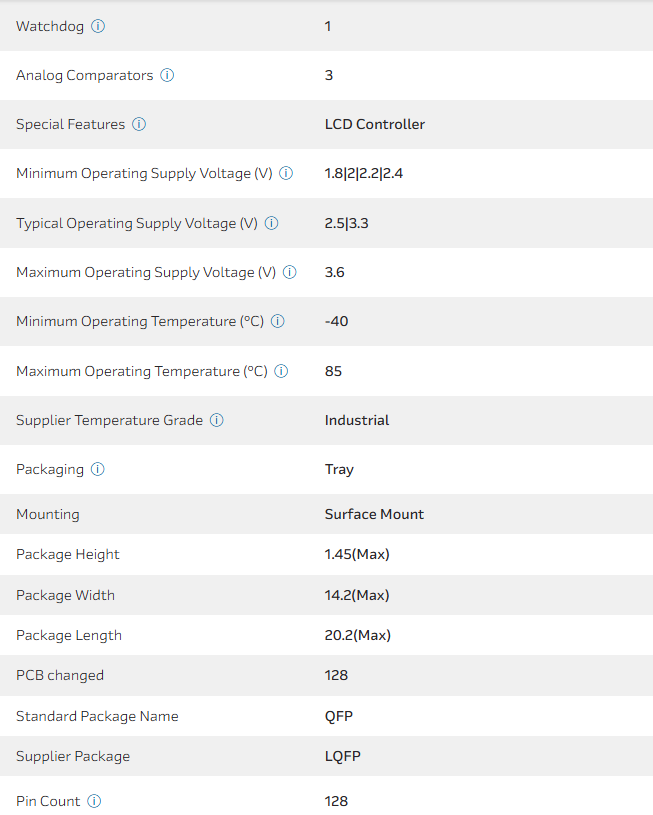Viewport: 653px width, 815px height.
Task: Click the info icon next to Packaging
Action: click(98, 469)
